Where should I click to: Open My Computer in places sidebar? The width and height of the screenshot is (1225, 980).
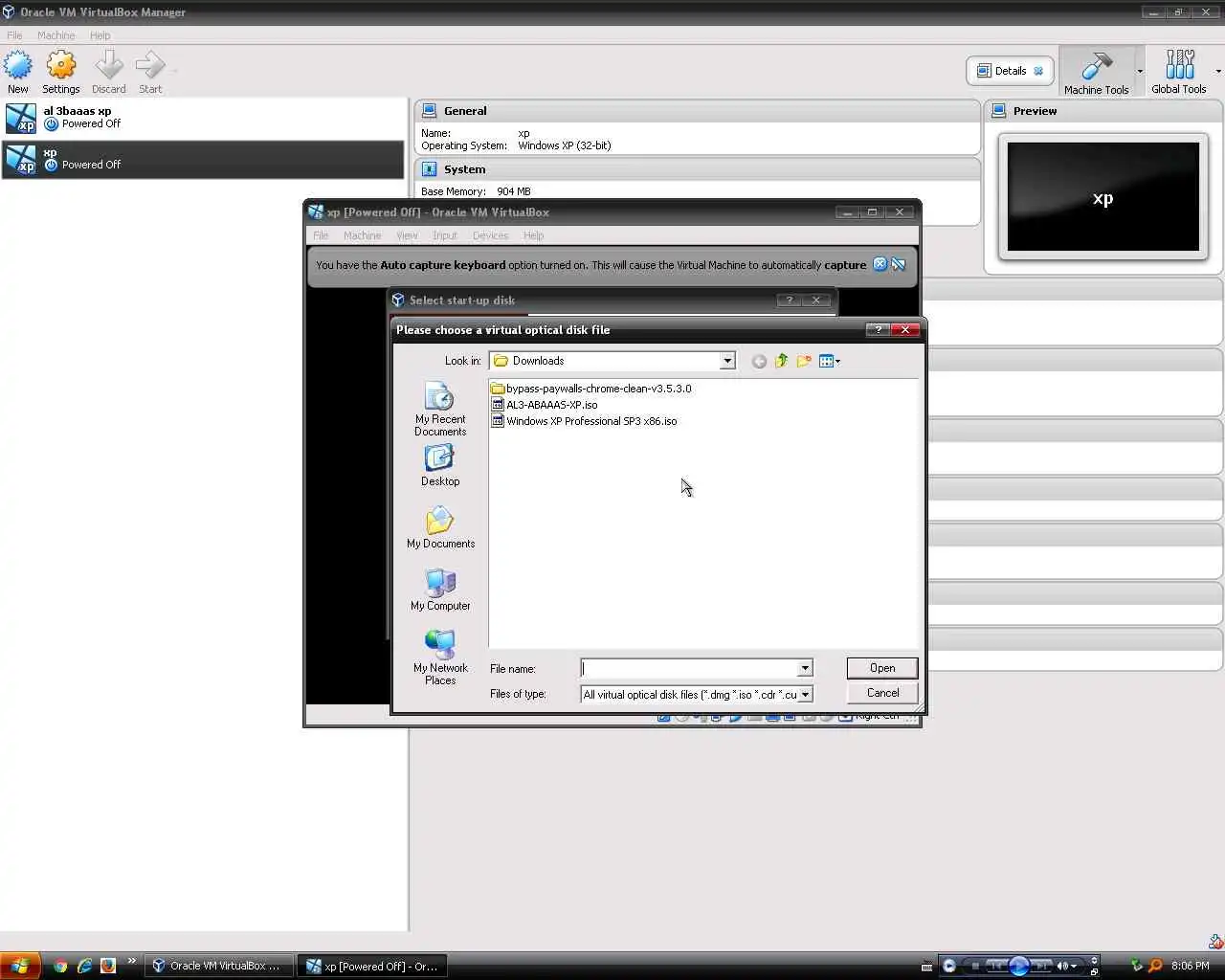tap(440, 590)
